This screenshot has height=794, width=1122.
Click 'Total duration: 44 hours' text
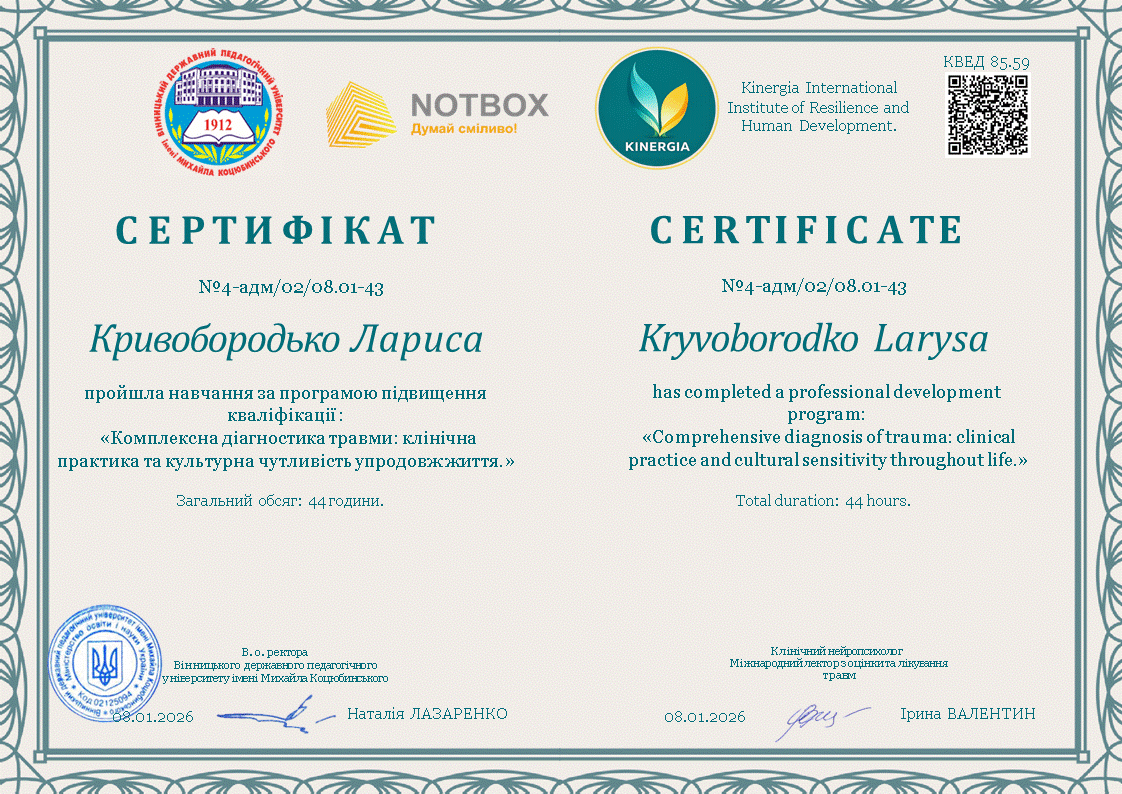[x=823, y=501]
